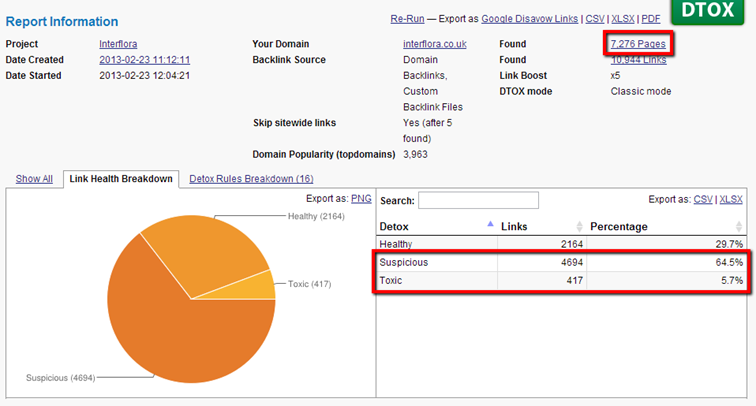Open the 10,944 Links found link

tap(638, 60)
